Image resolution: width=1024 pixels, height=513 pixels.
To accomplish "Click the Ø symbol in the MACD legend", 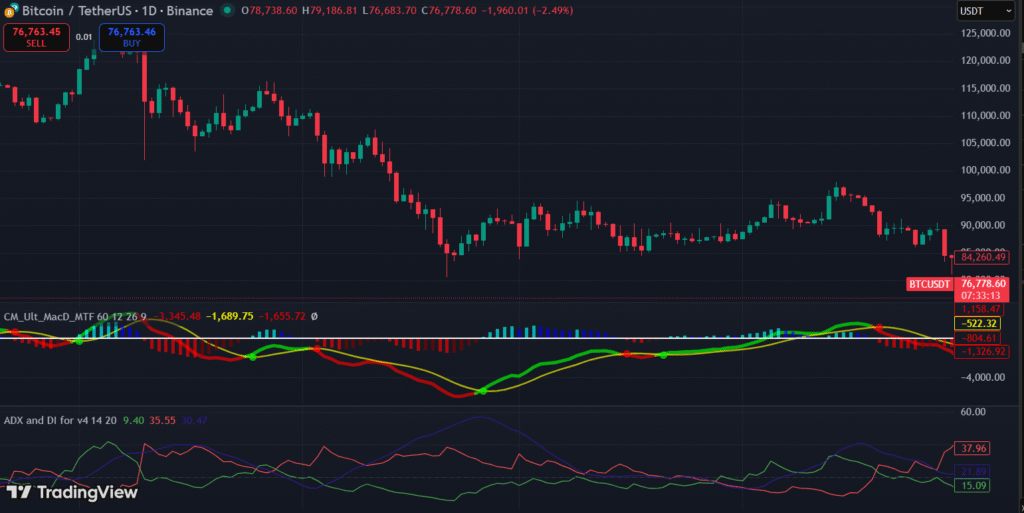I will 315,316.
